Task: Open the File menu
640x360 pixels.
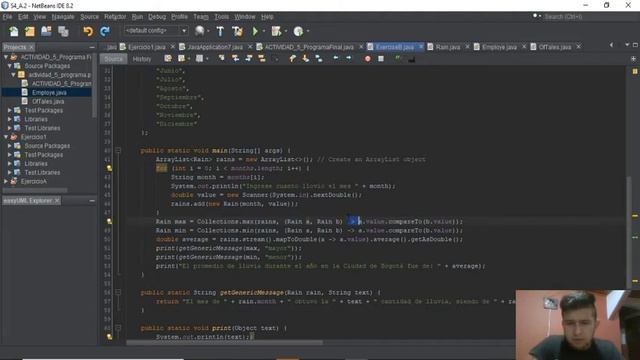Action: coord(7,17)
